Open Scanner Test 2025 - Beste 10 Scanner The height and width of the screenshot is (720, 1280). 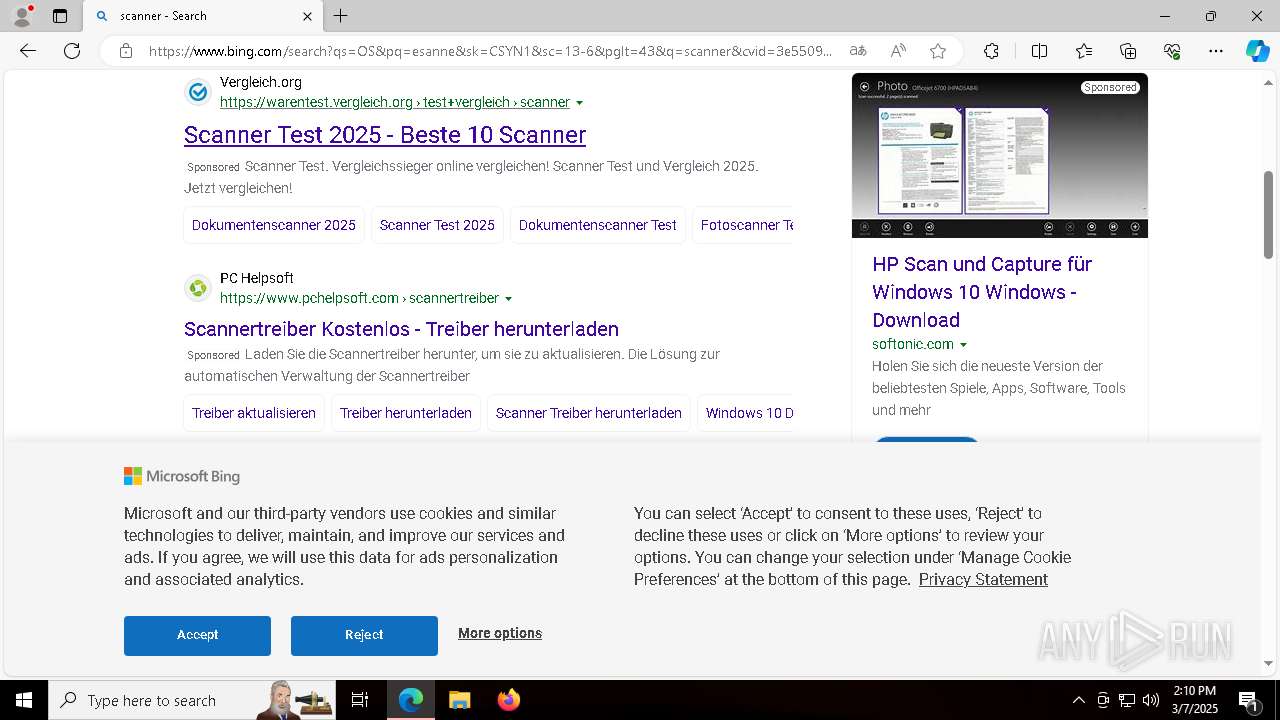point(385,134)
